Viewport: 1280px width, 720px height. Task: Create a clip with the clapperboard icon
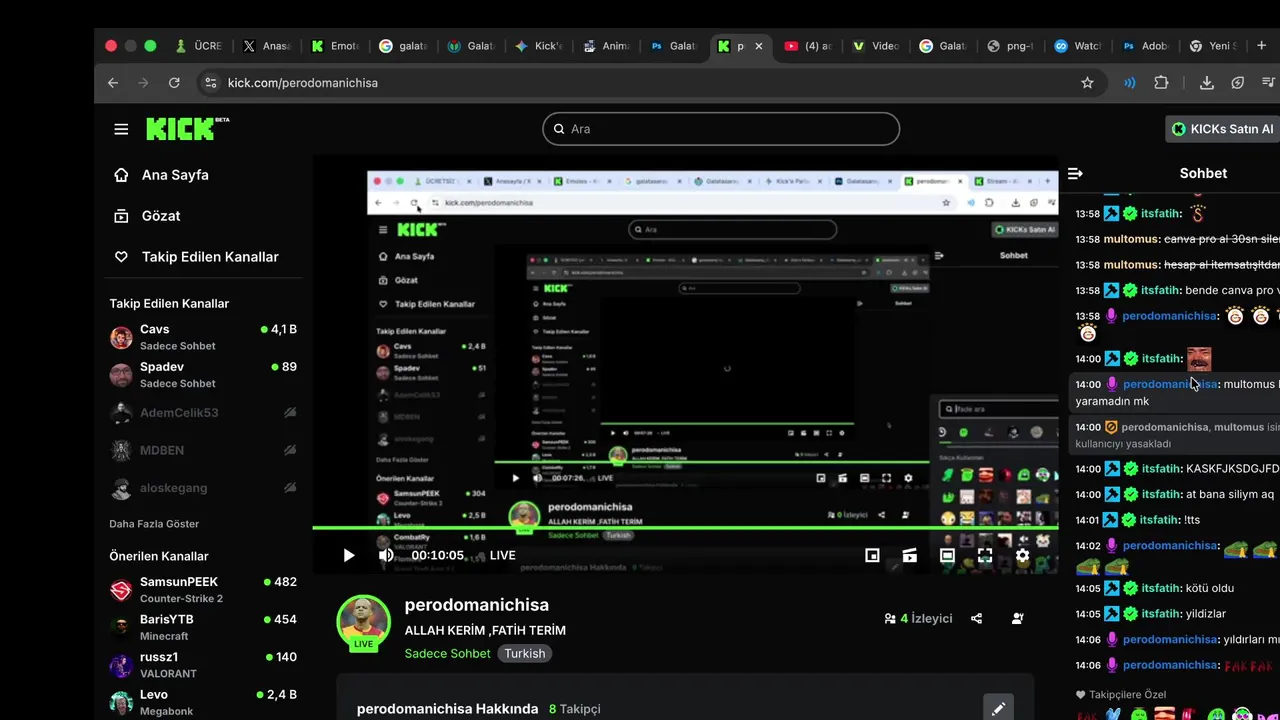click(x=909, y=555)
